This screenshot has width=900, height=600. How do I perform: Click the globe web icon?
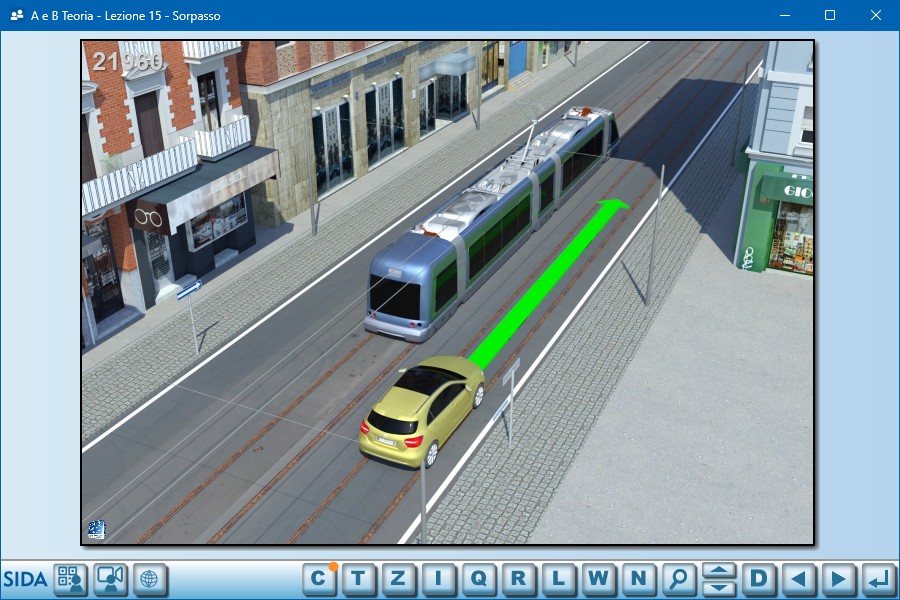(150, 579)
